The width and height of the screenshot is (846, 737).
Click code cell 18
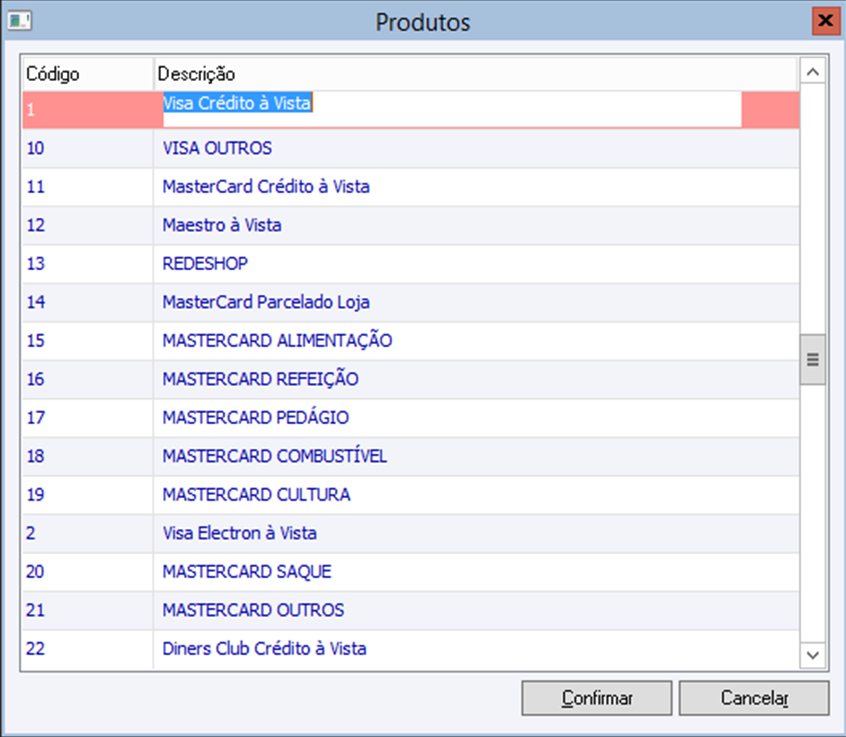pyautogui.click(x=88, y=456)
